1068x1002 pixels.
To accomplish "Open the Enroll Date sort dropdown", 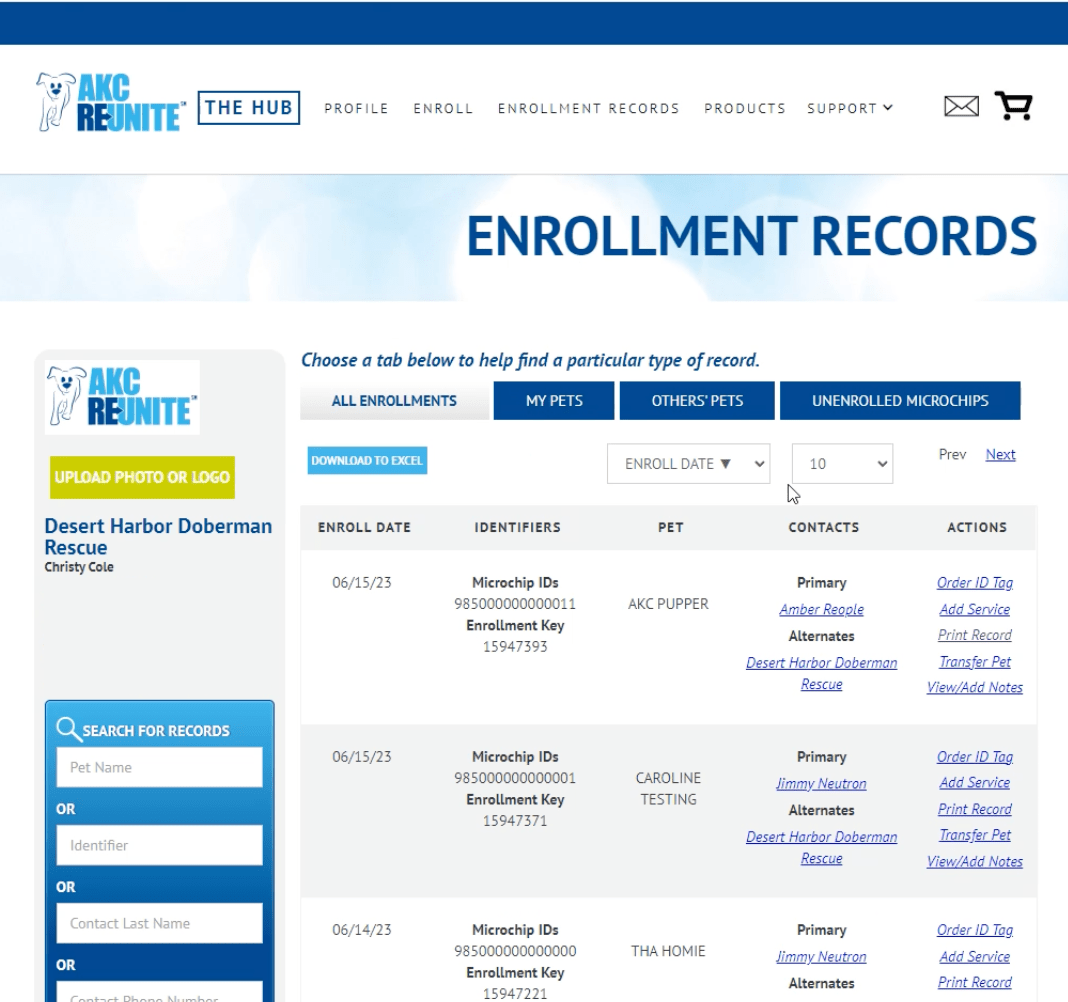I will point(688,463).
